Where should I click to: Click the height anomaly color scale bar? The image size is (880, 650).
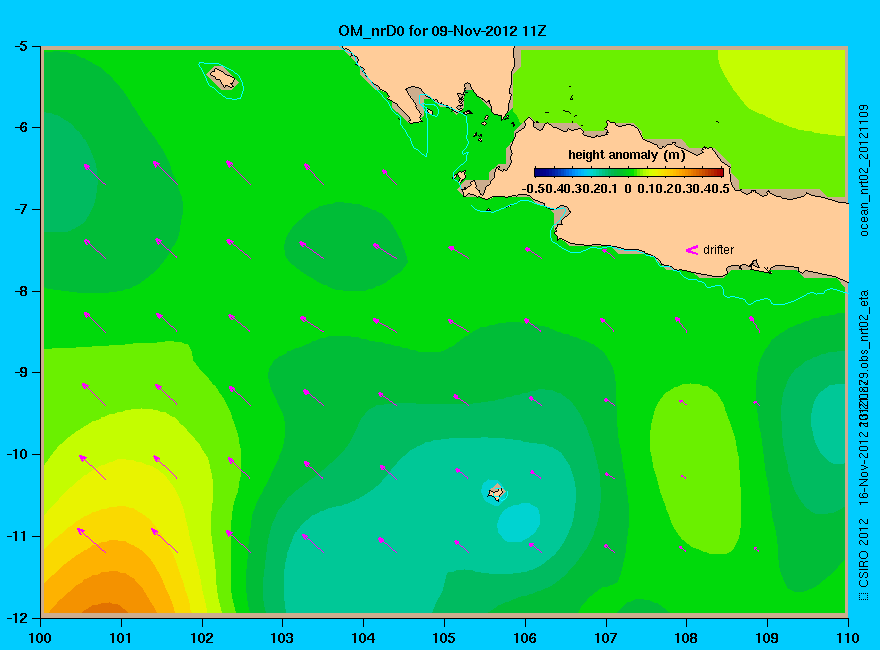point(629,172)
